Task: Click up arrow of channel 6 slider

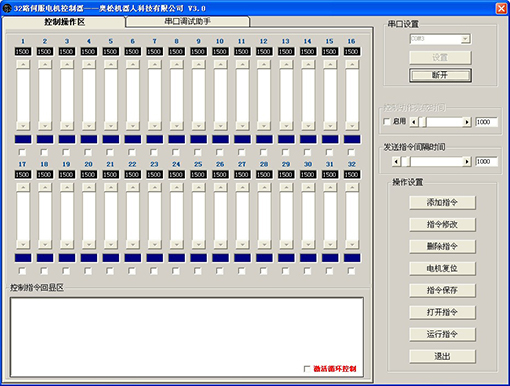Action: coord(133,64)
